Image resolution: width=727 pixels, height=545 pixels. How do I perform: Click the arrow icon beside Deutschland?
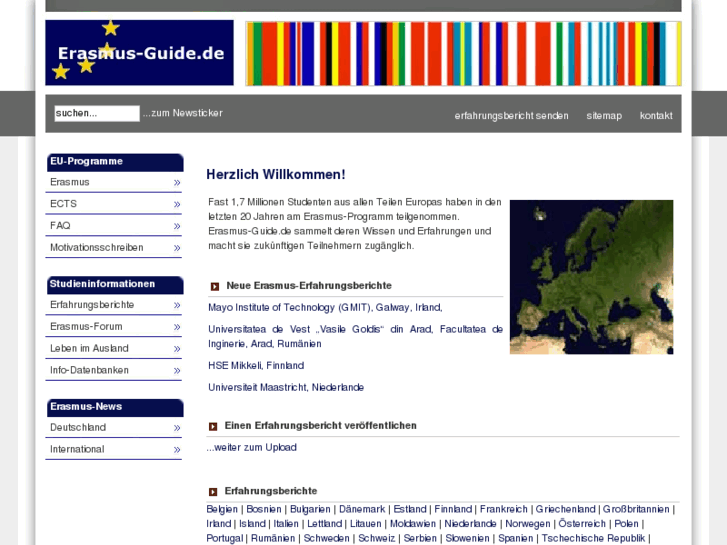[177, 428]
